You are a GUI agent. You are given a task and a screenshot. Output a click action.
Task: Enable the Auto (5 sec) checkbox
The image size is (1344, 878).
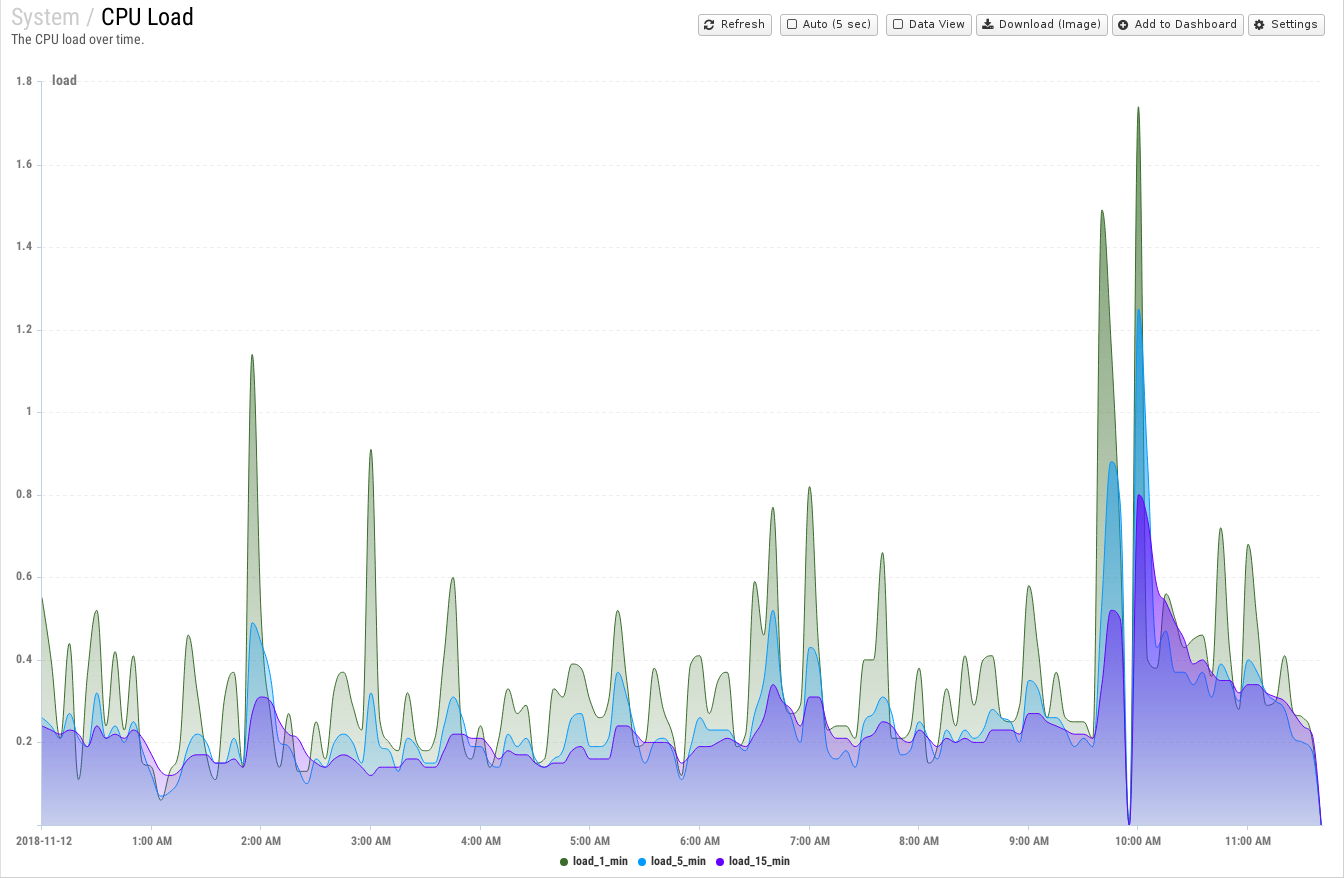click(792, 25)
